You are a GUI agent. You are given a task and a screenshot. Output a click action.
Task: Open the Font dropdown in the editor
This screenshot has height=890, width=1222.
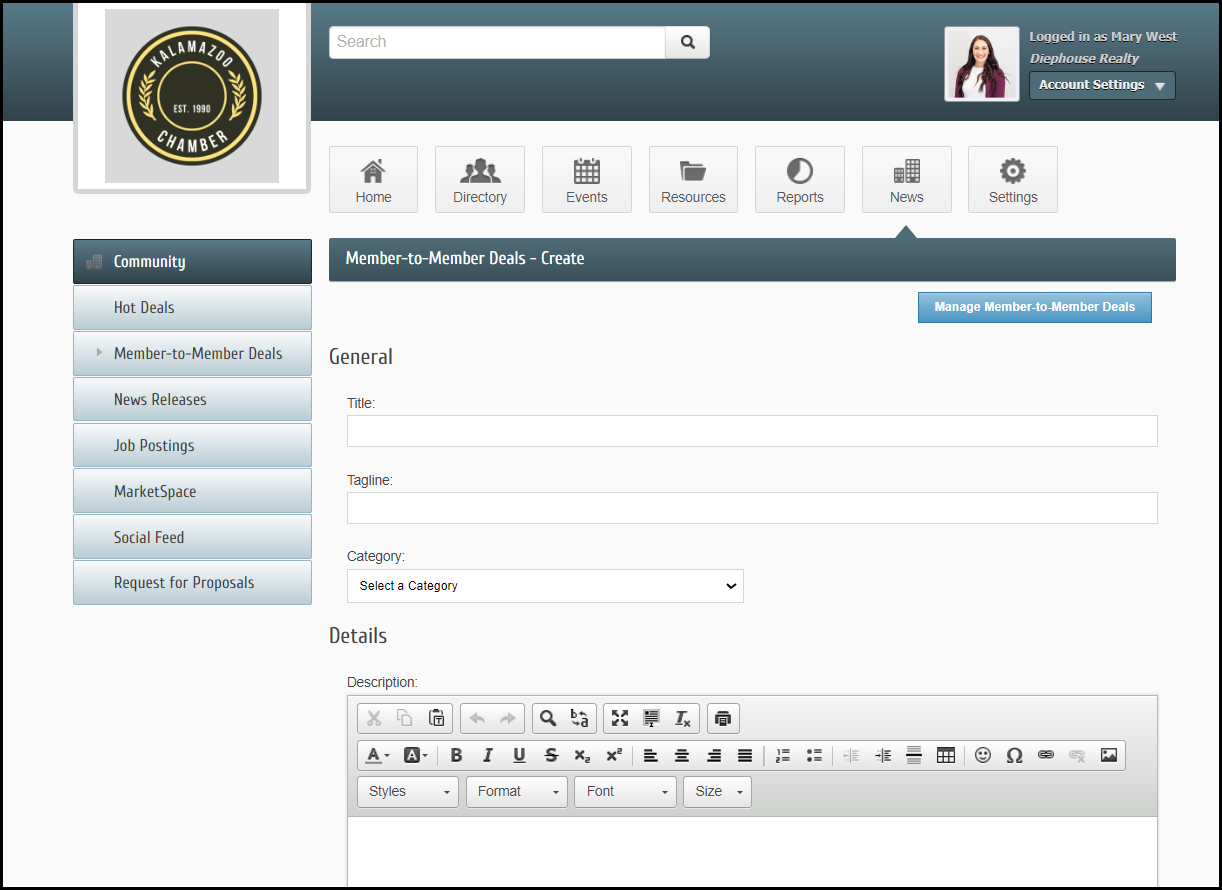[x=625, y=791]
